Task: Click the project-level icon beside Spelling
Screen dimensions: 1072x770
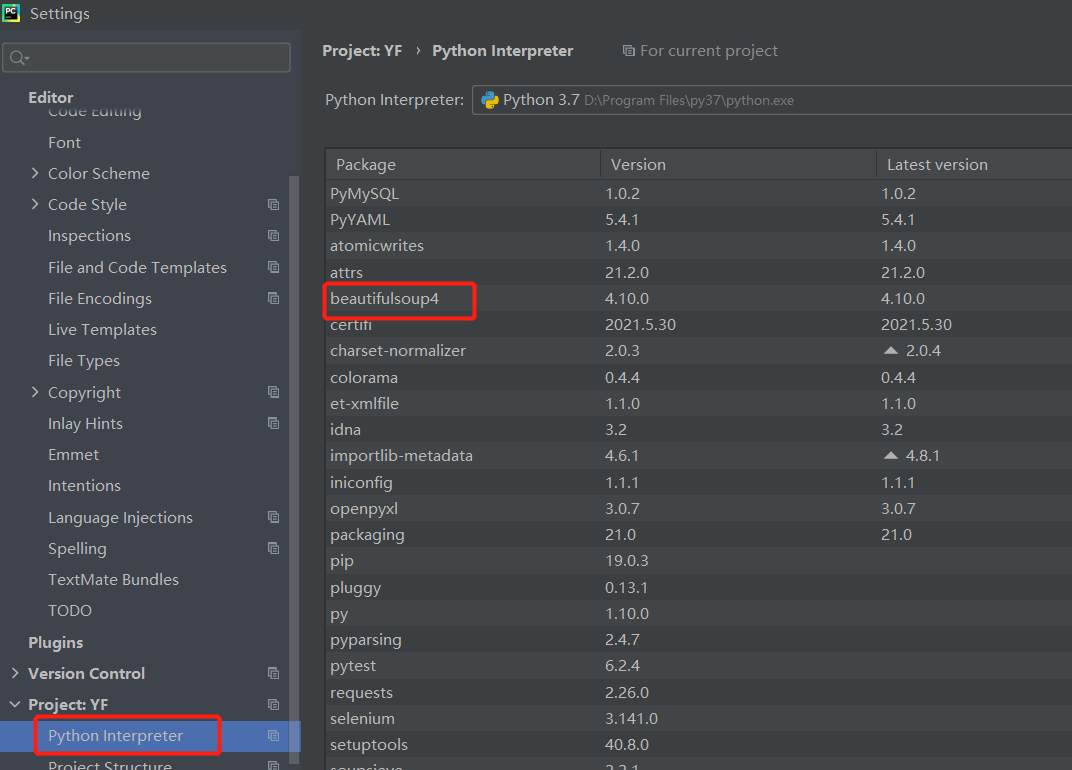Action: point(273,548)
